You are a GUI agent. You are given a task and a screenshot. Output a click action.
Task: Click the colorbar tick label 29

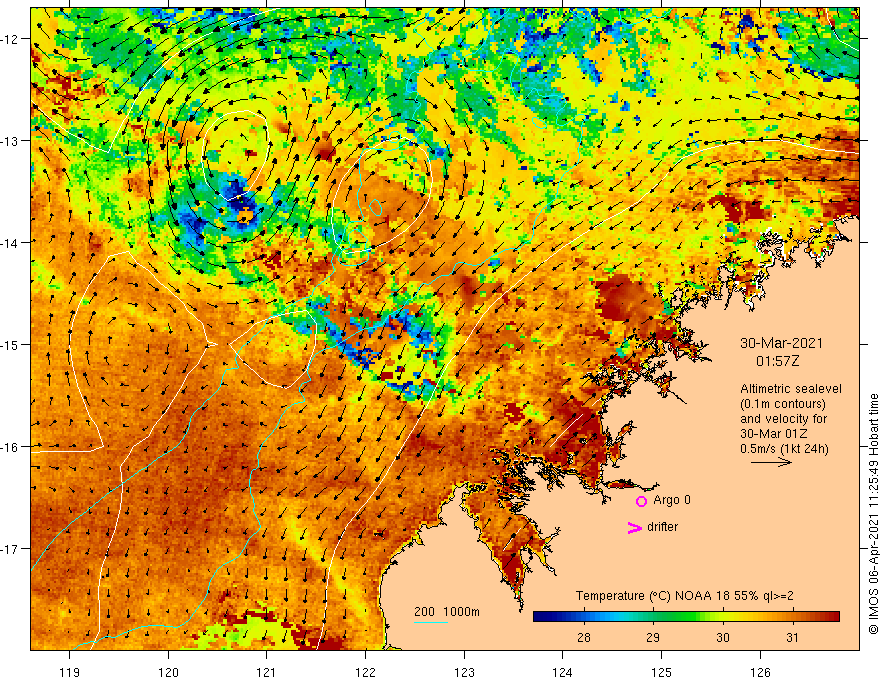click(653, 637)
